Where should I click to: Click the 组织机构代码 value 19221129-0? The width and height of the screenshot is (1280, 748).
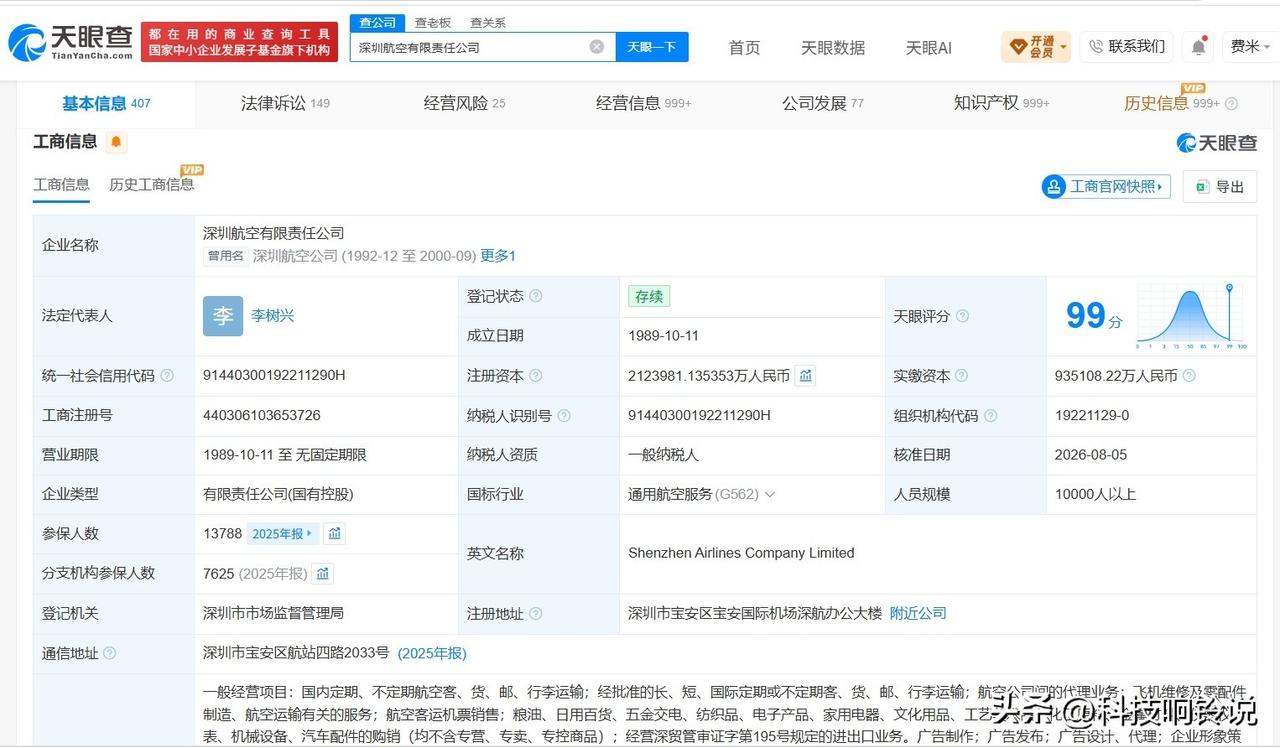tap(1092, 415)
